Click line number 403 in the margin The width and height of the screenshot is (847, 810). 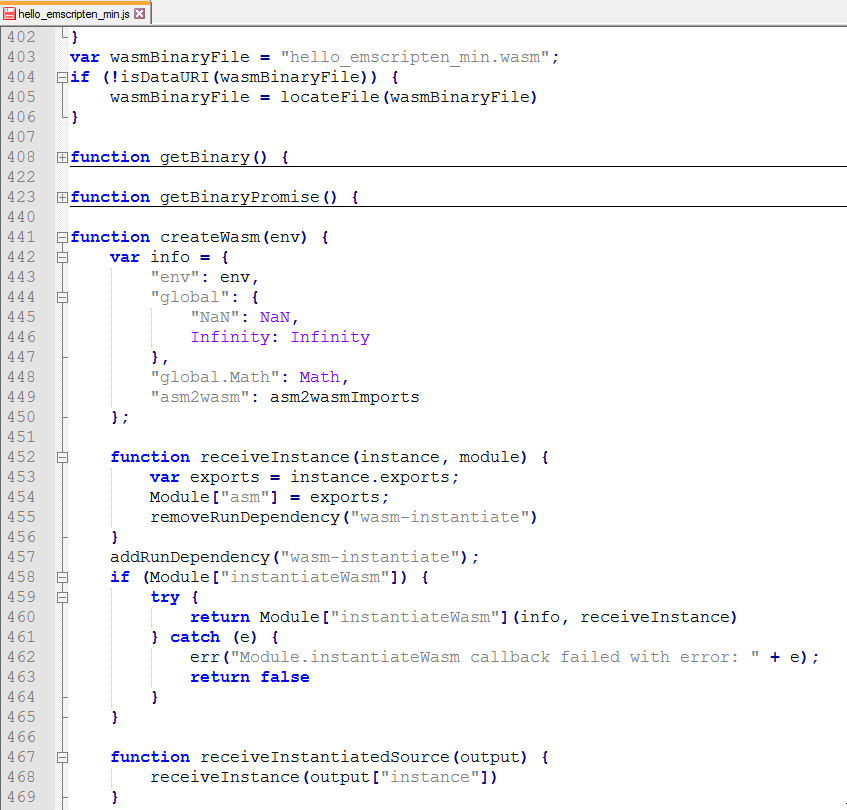(x=22, y=57)
